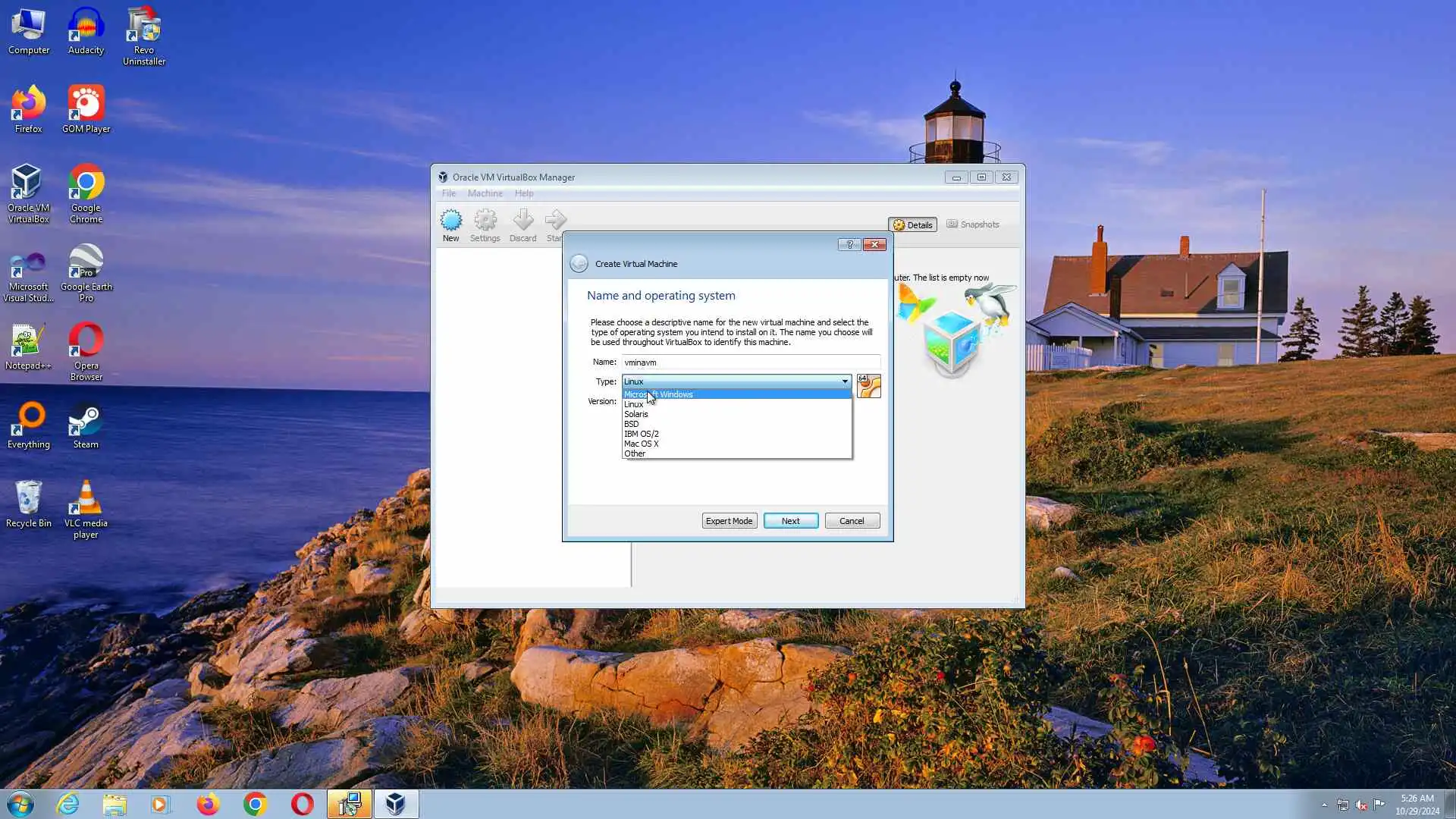Open the File menu
Screen dimensions: 1456x819
tap(449, 193)
